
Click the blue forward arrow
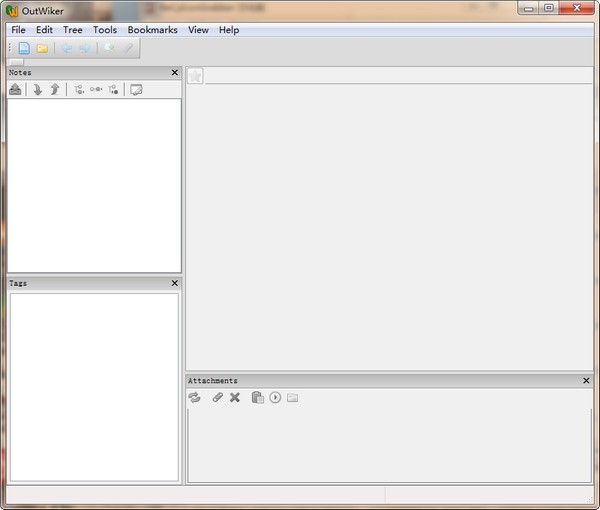coord(85,48)
